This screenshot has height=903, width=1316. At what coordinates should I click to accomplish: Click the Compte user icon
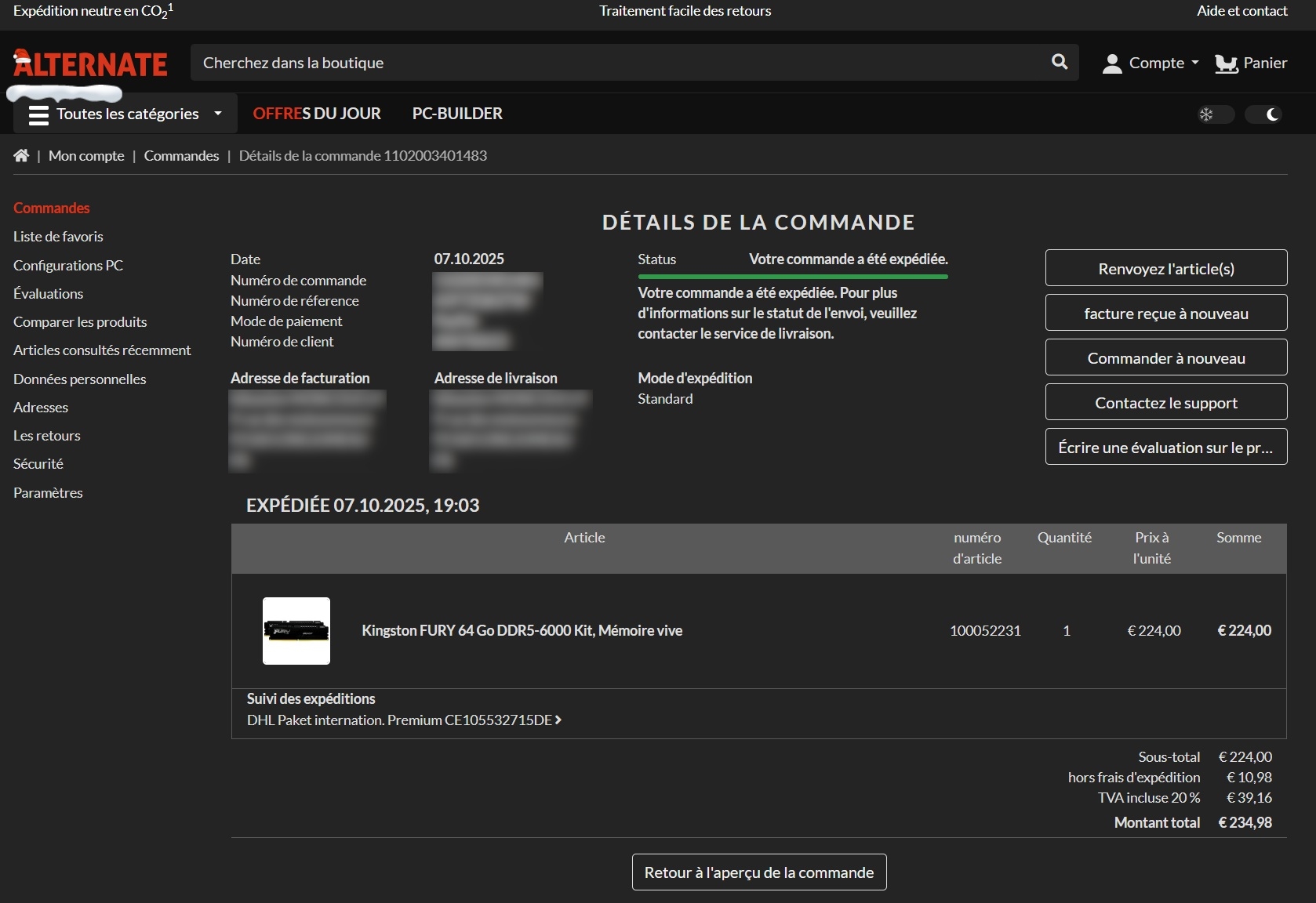tap(1111, 63)
